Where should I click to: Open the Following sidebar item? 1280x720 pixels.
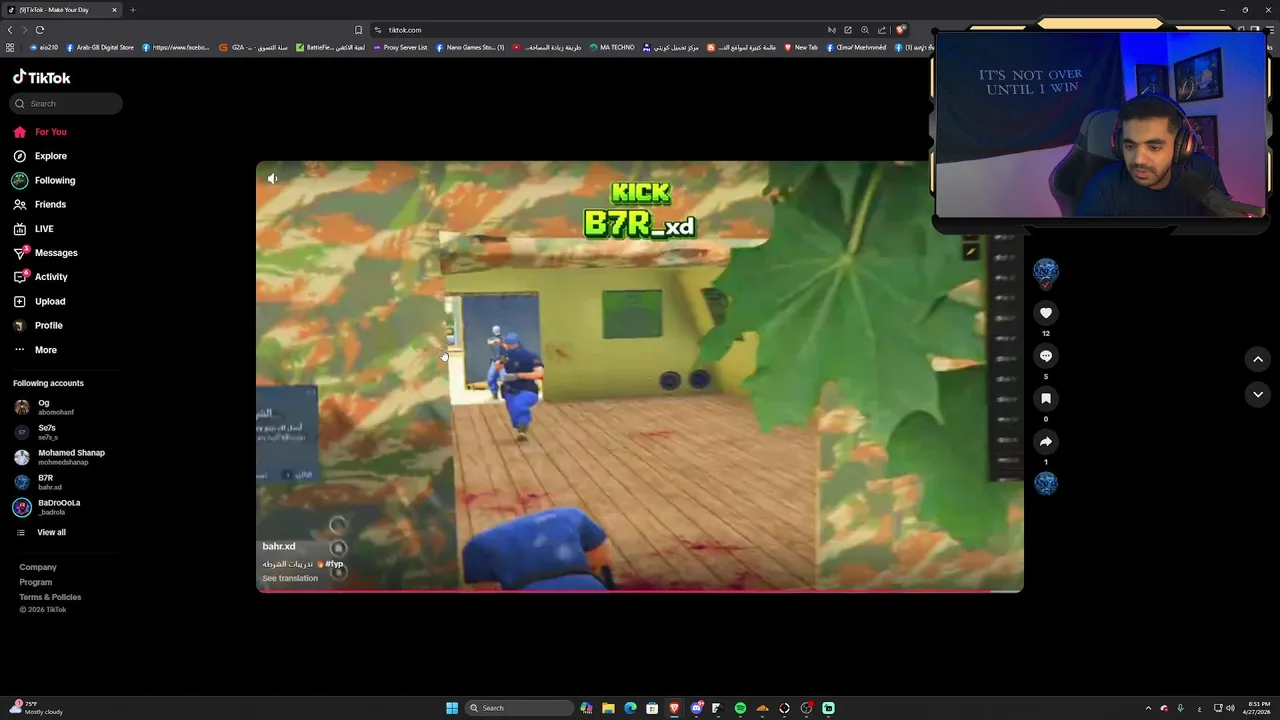(43, 180)
